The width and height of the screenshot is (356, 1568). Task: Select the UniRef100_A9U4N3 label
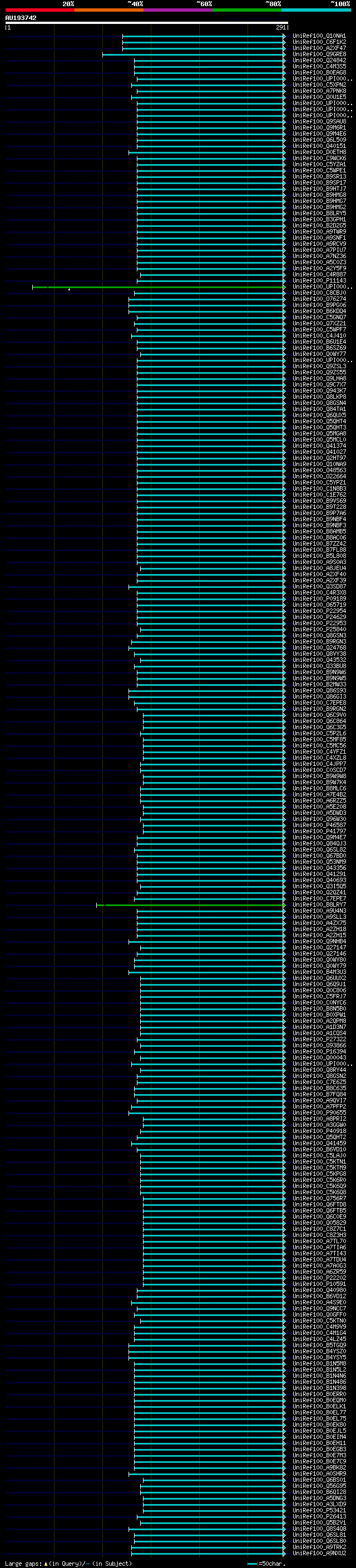pos(319,911)
